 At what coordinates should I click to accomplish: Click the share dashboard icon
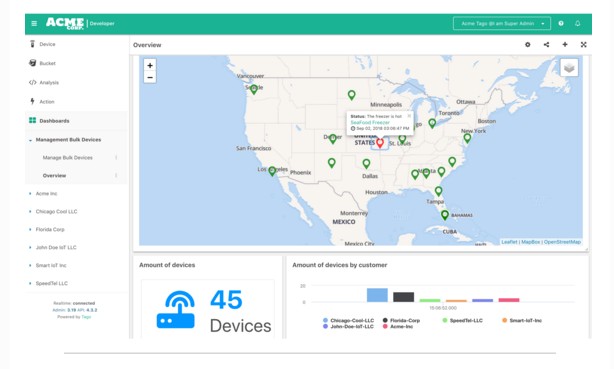[x=546, y=45]
